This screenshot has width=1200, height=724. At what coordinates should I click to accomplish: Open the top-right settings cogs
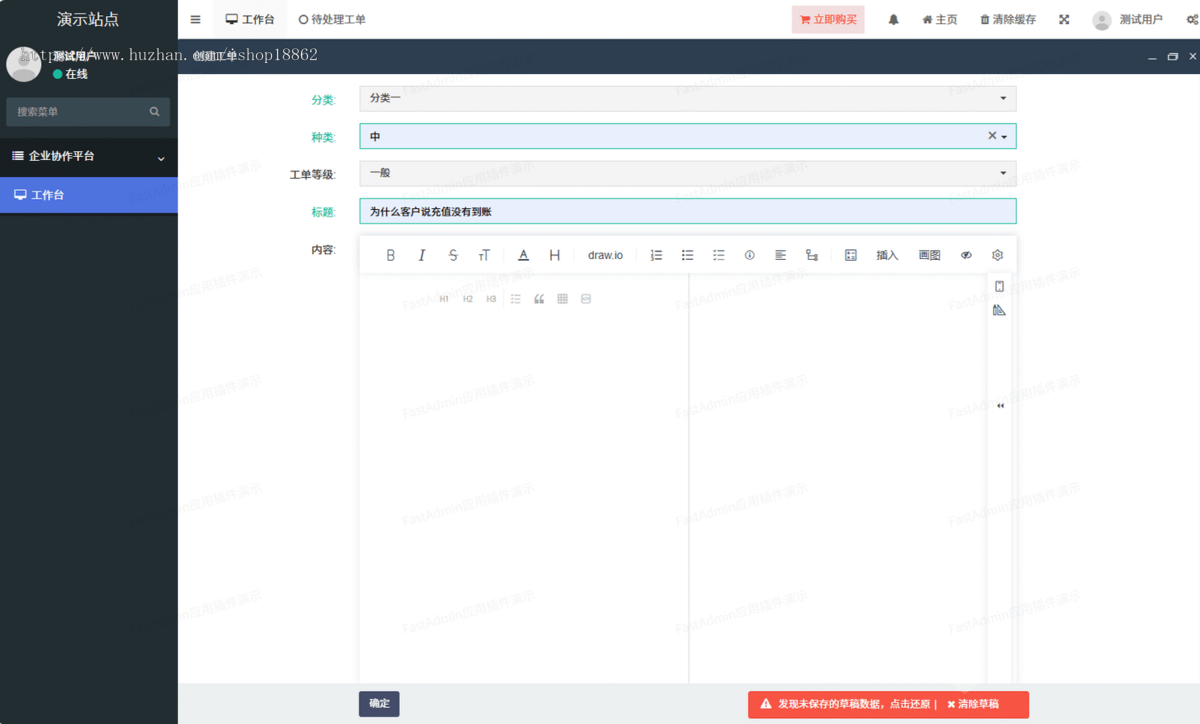pyautogui.click(x=1192, y=19)
